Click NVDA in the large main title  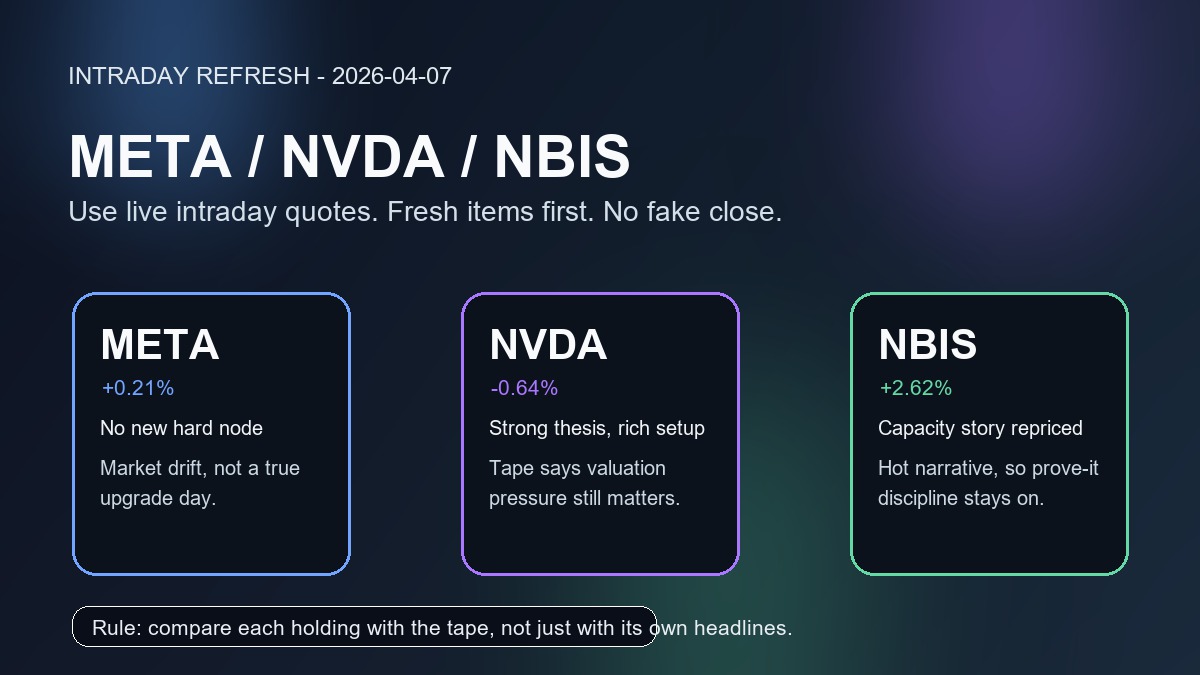pyautogui.click(x=362, y=157)
